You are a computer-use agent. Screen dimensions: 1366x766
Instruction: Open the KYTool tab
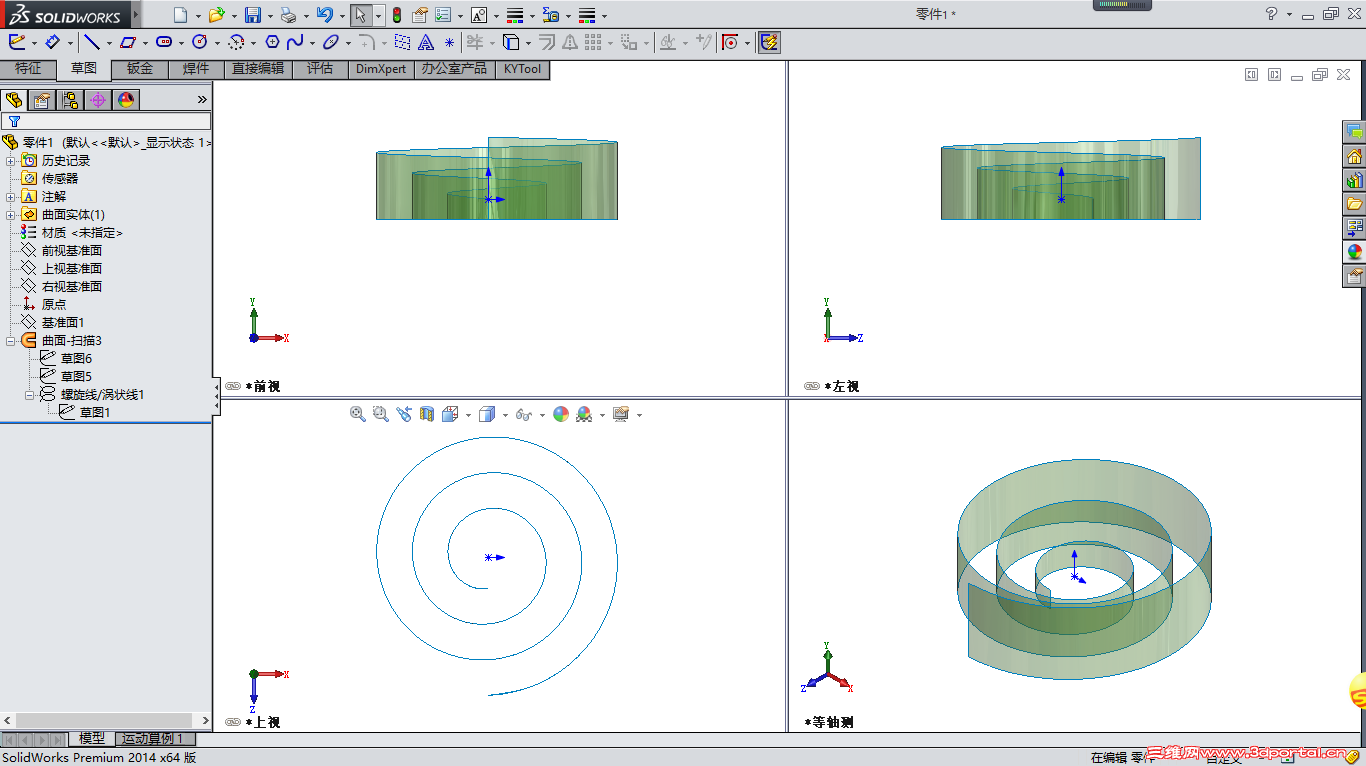(x=522, y=69)
